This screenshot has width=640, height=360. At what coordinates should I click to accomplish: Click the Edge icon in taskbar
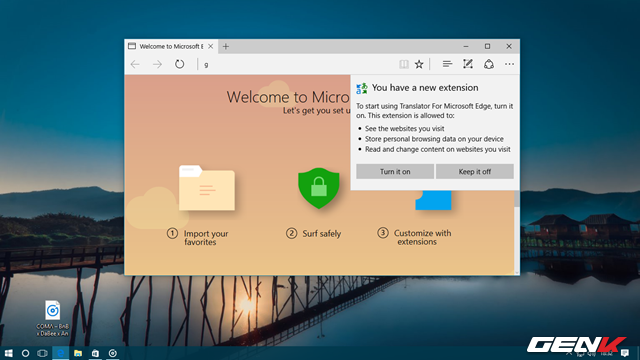(x=60, y=353)
